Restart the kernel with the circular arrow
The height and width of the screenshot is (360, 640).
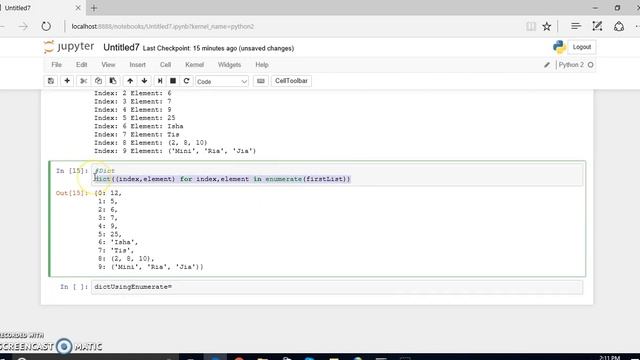click(x=187, y=81)
